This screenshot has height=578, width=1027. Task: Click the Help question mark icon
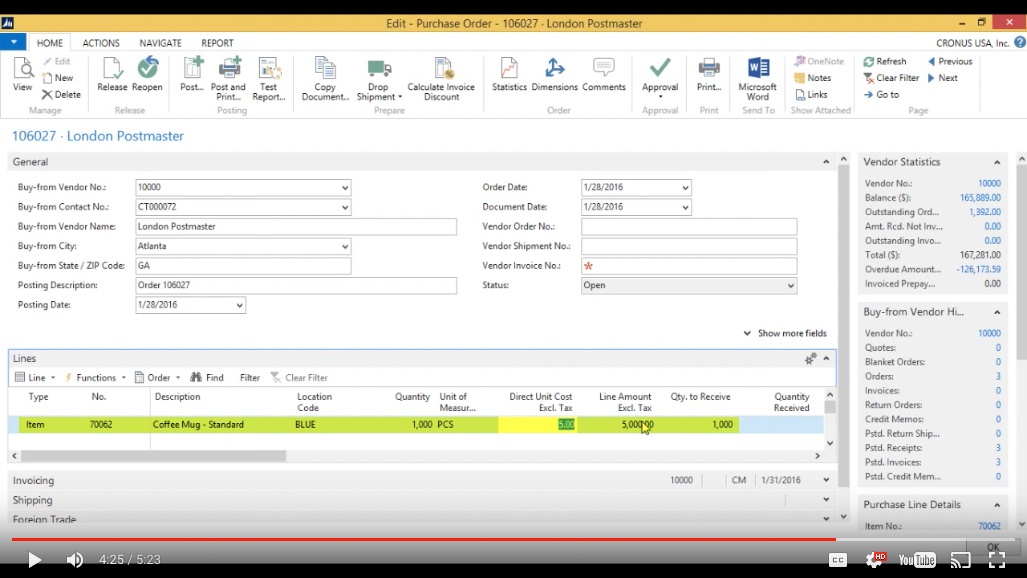pyautogui.click(x=1020, y=43)
